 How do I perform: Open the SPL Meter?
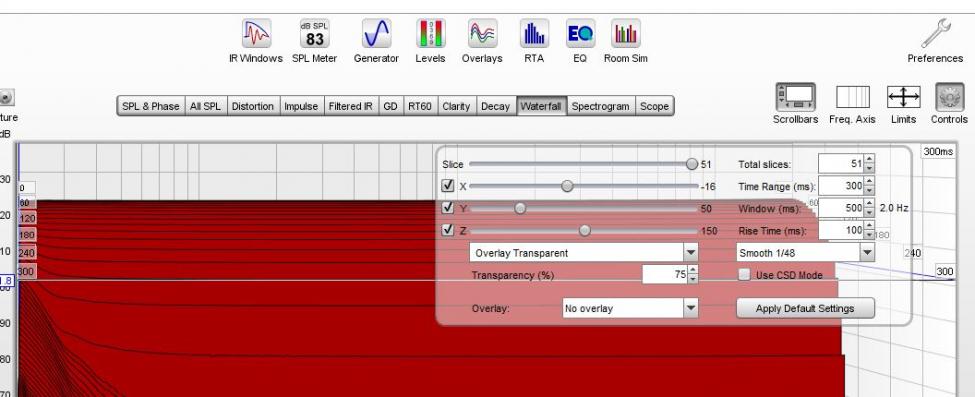(x=315, y=34)
